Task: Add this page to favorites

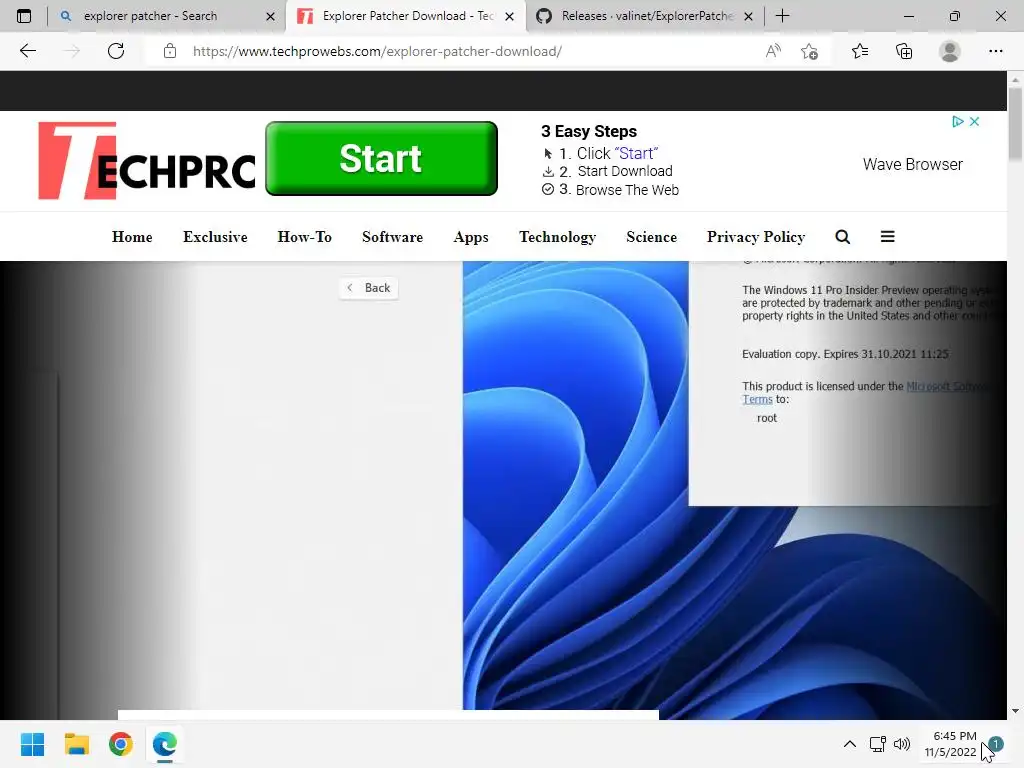Action: [x=810, y=51]
